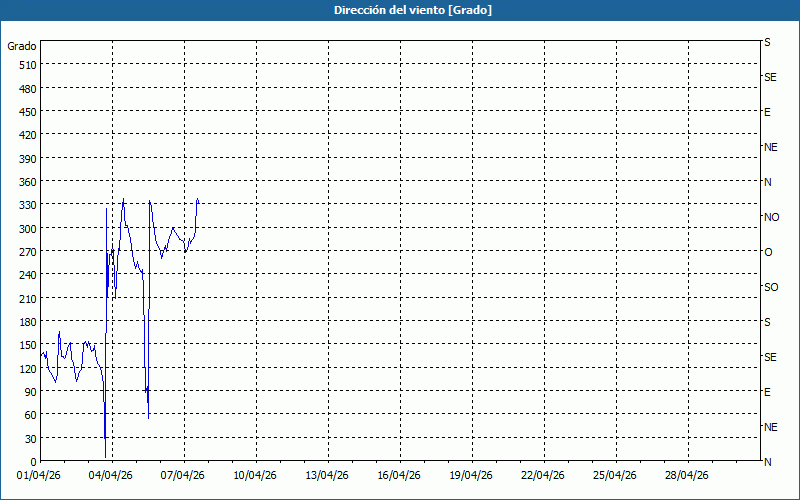
Task: Click the 360 degree y-axis tick label
Action: click(26, 182)
